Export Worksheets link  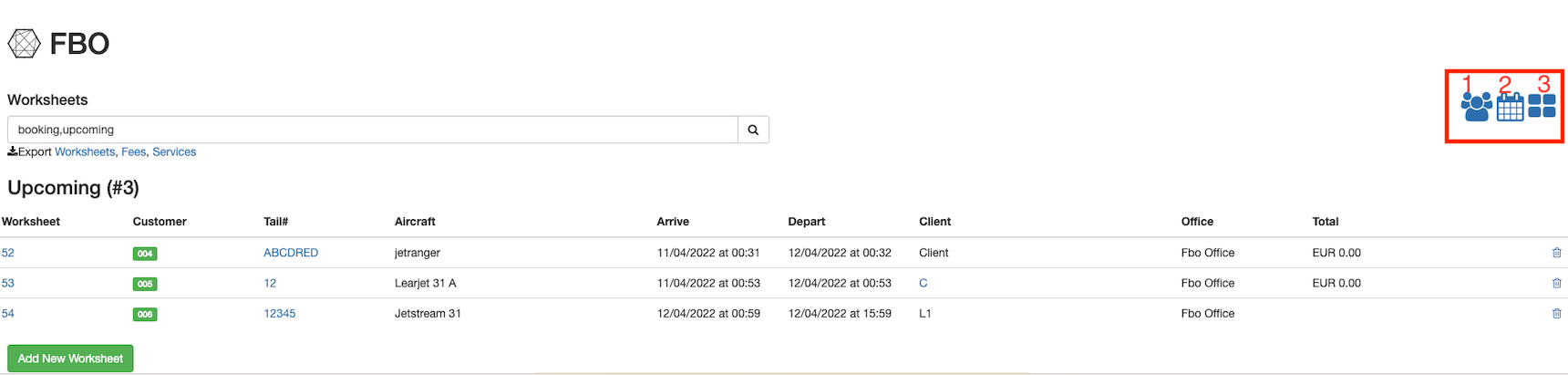(85, 151)
